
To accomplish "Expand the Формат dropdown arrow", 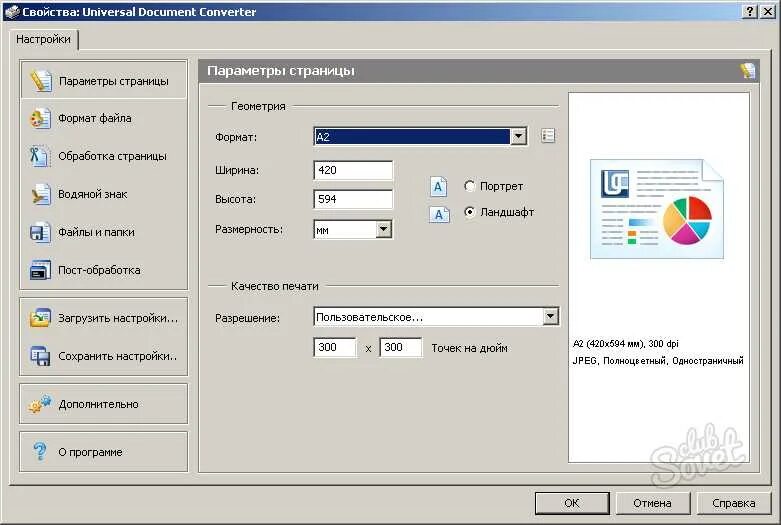I will (519, 136).
